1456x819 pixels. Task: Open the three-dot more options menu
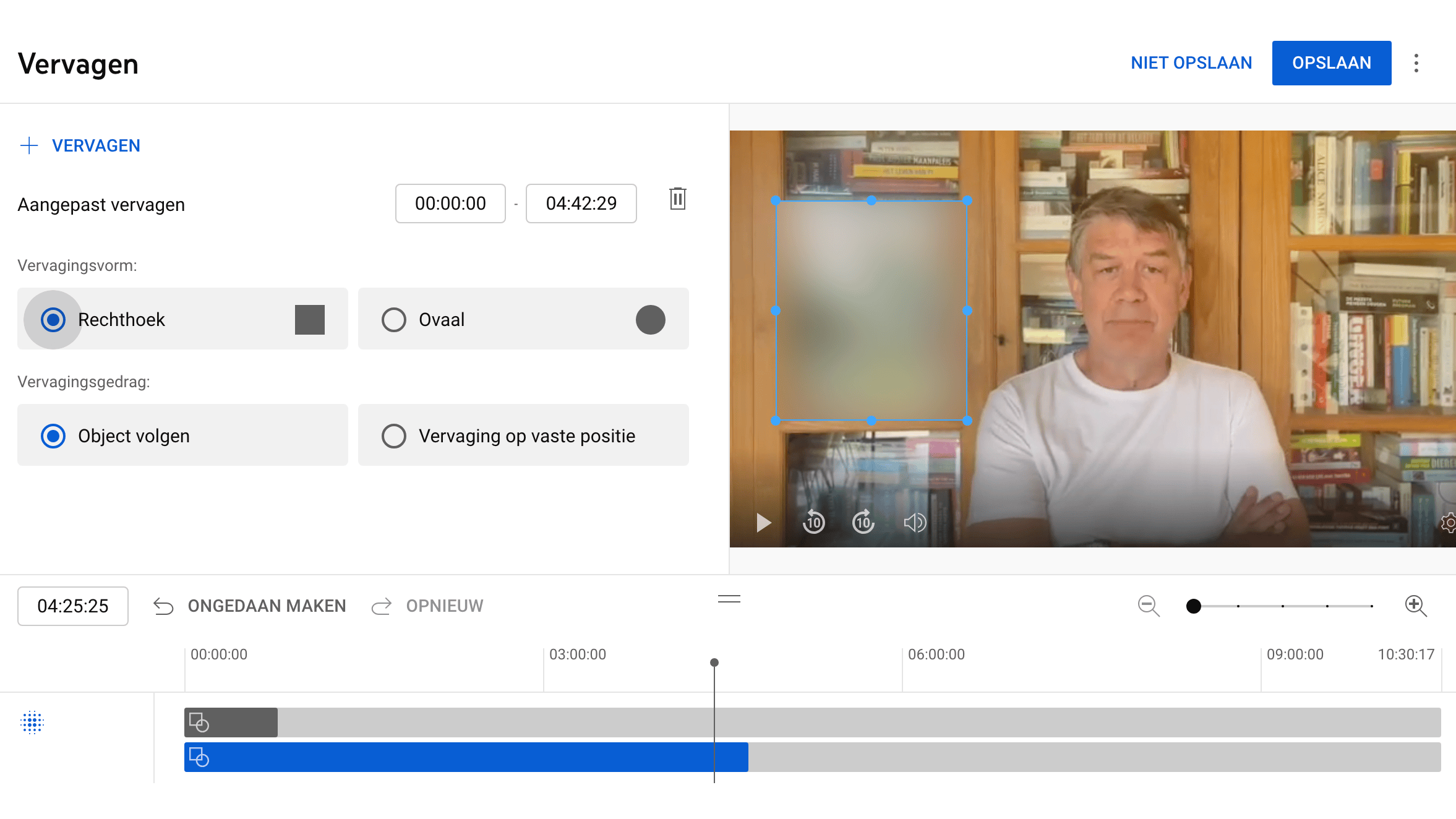(x=1416, y=63)
